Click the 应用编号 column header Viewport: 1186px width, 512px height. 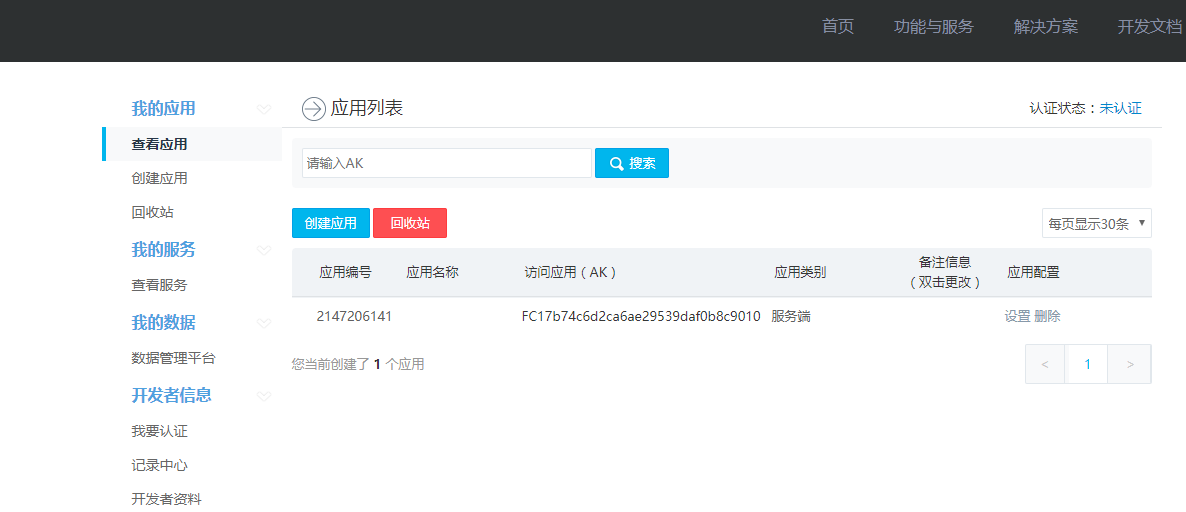[x=346, y=272]
